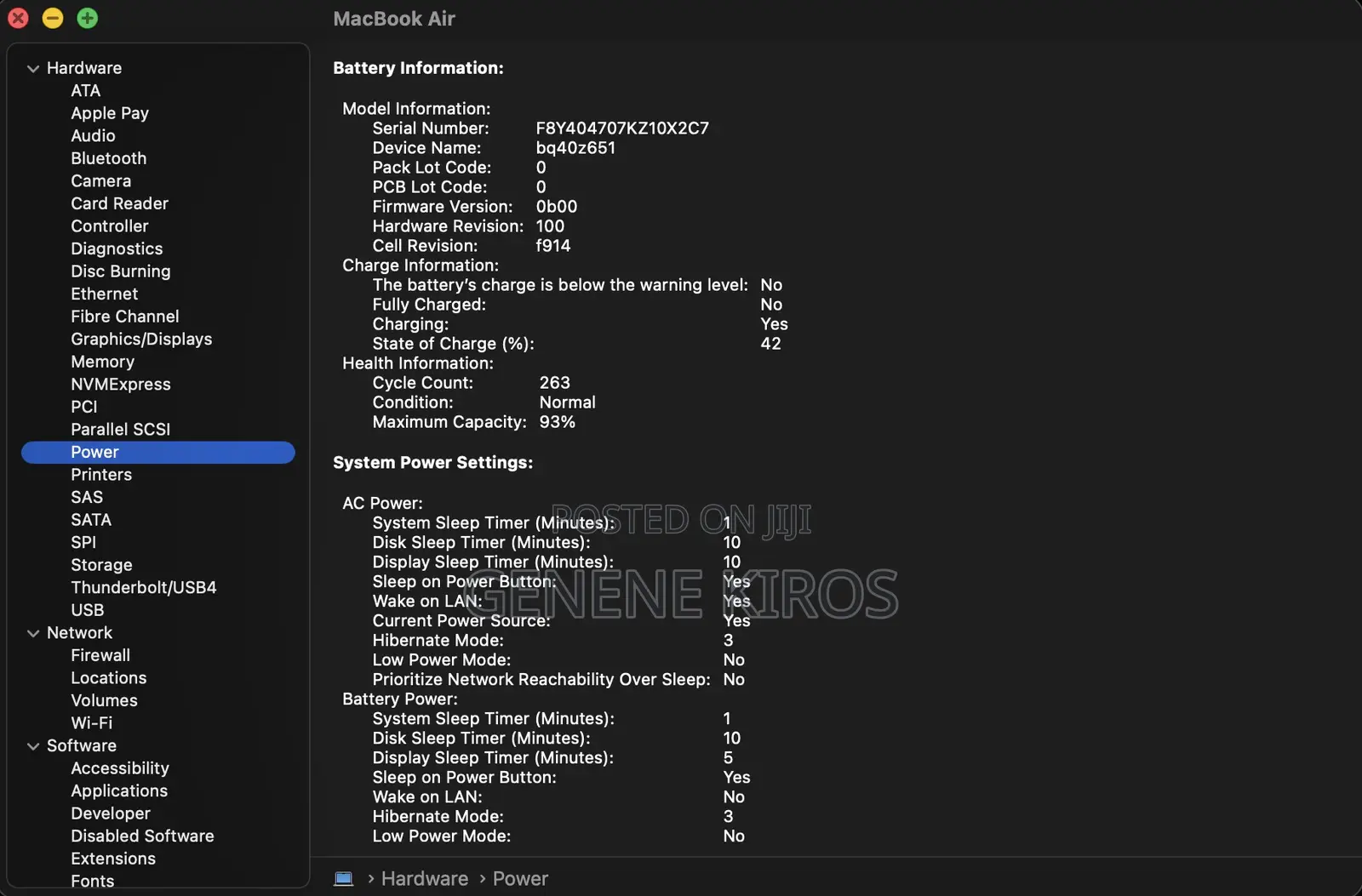
Task: Collapse the Hardware section chevron
Action: point(33,69)
